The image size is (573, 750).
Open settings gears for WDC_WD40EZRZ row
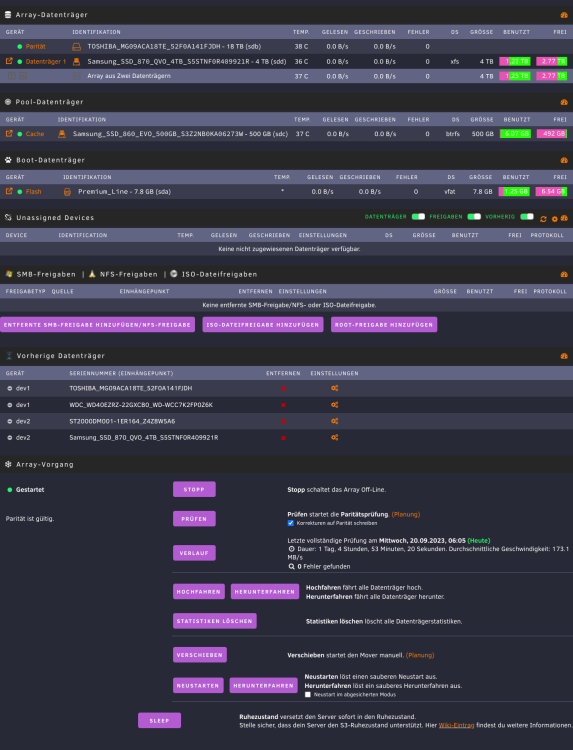coord(335,405)
